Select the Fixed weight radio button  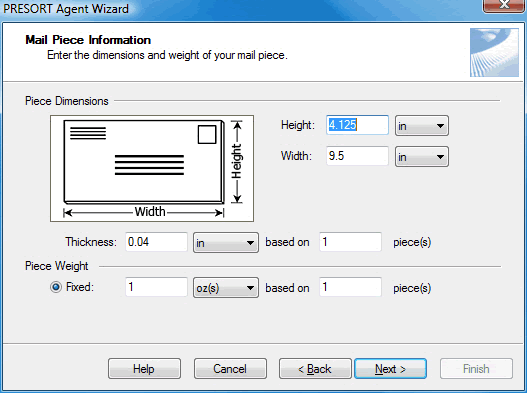coord(56,287)
